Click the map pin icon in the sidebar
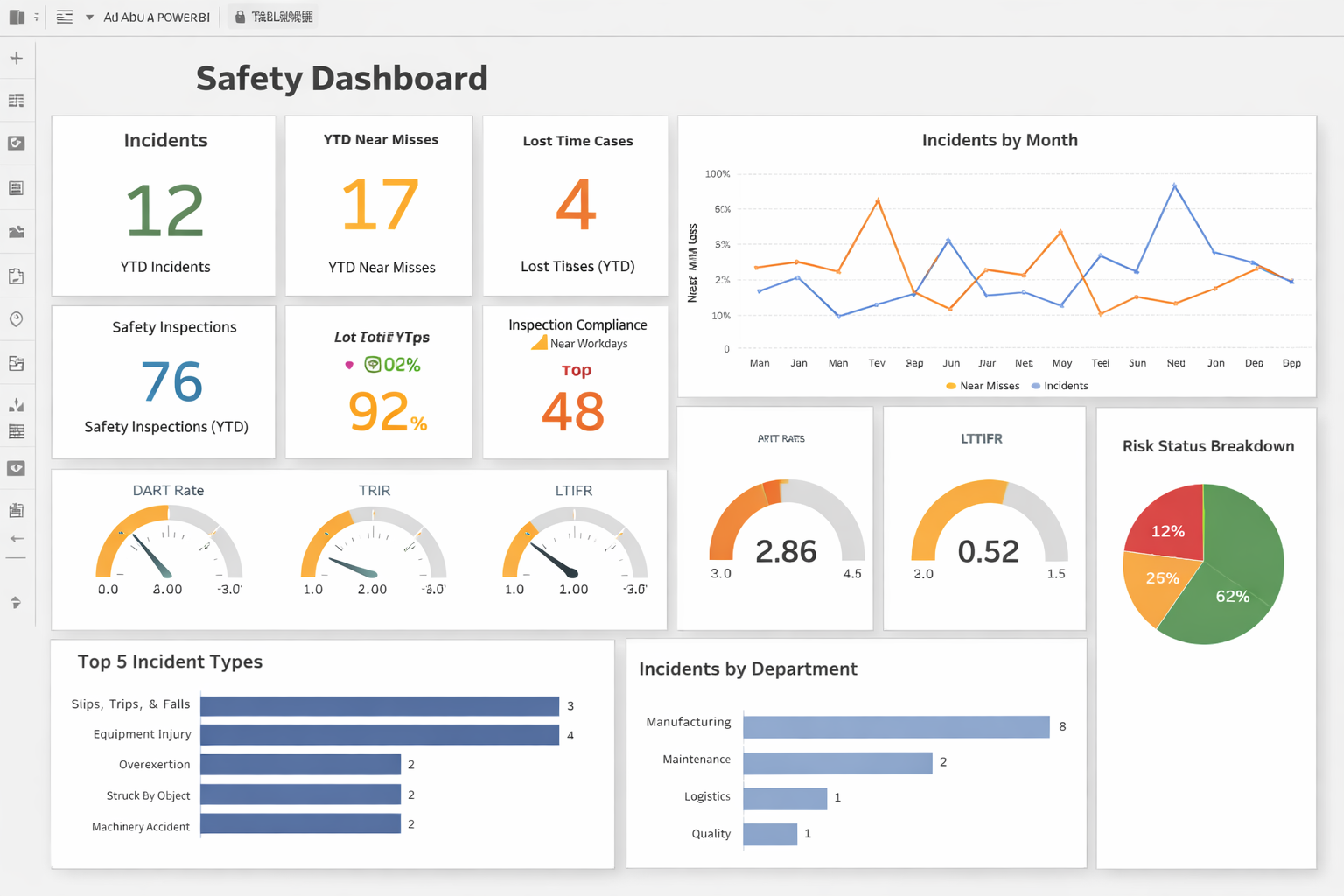 click(16, 319)
